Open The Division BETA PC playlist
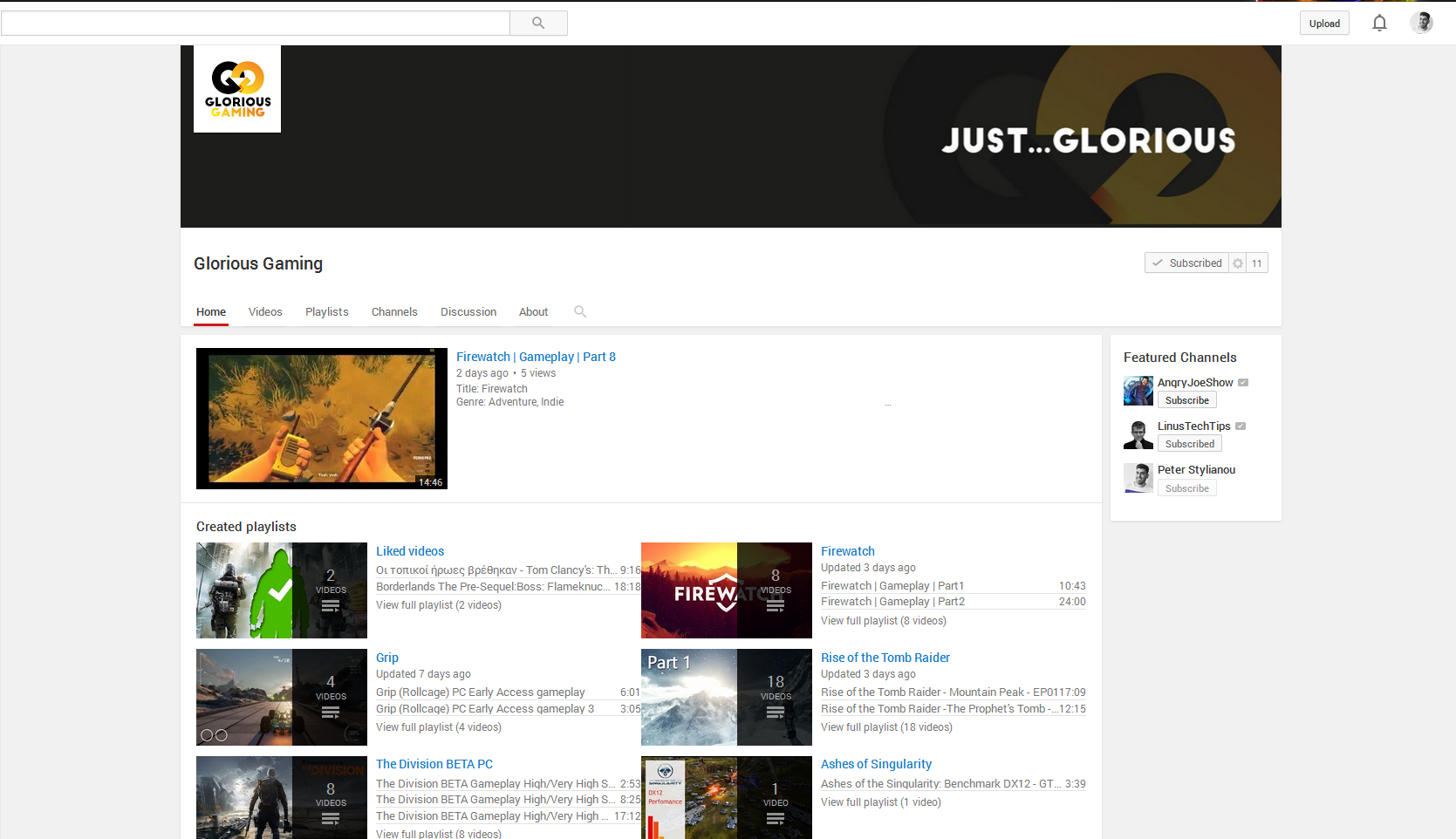 point(434,764)
